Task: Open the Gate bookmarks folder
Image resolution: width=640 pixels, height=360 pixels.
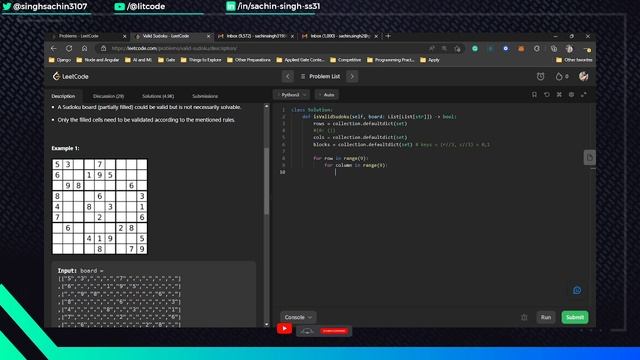Action: point(167,60)
